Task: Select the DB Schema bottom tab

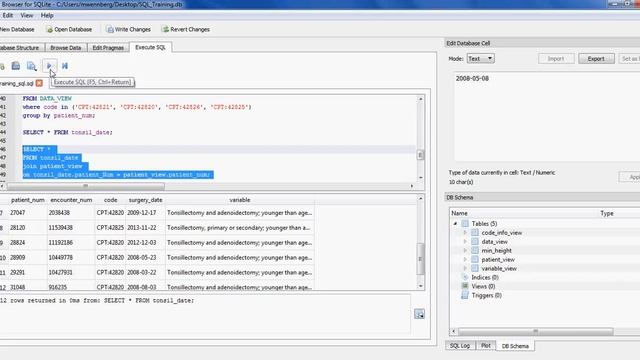Action: coord(515,346)
